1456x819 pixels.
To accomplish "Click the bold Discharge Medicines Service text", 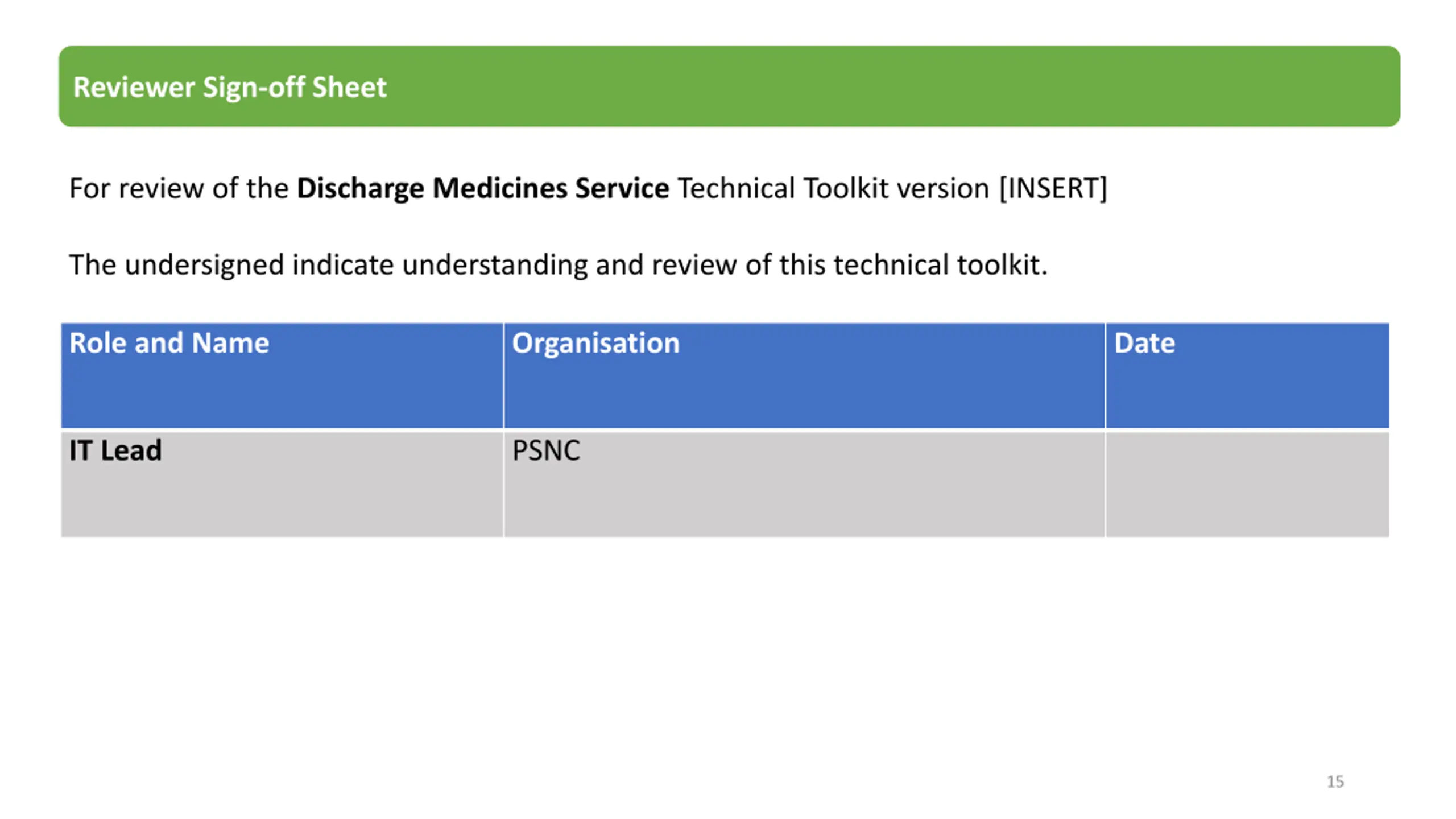I will pos(483,188).
